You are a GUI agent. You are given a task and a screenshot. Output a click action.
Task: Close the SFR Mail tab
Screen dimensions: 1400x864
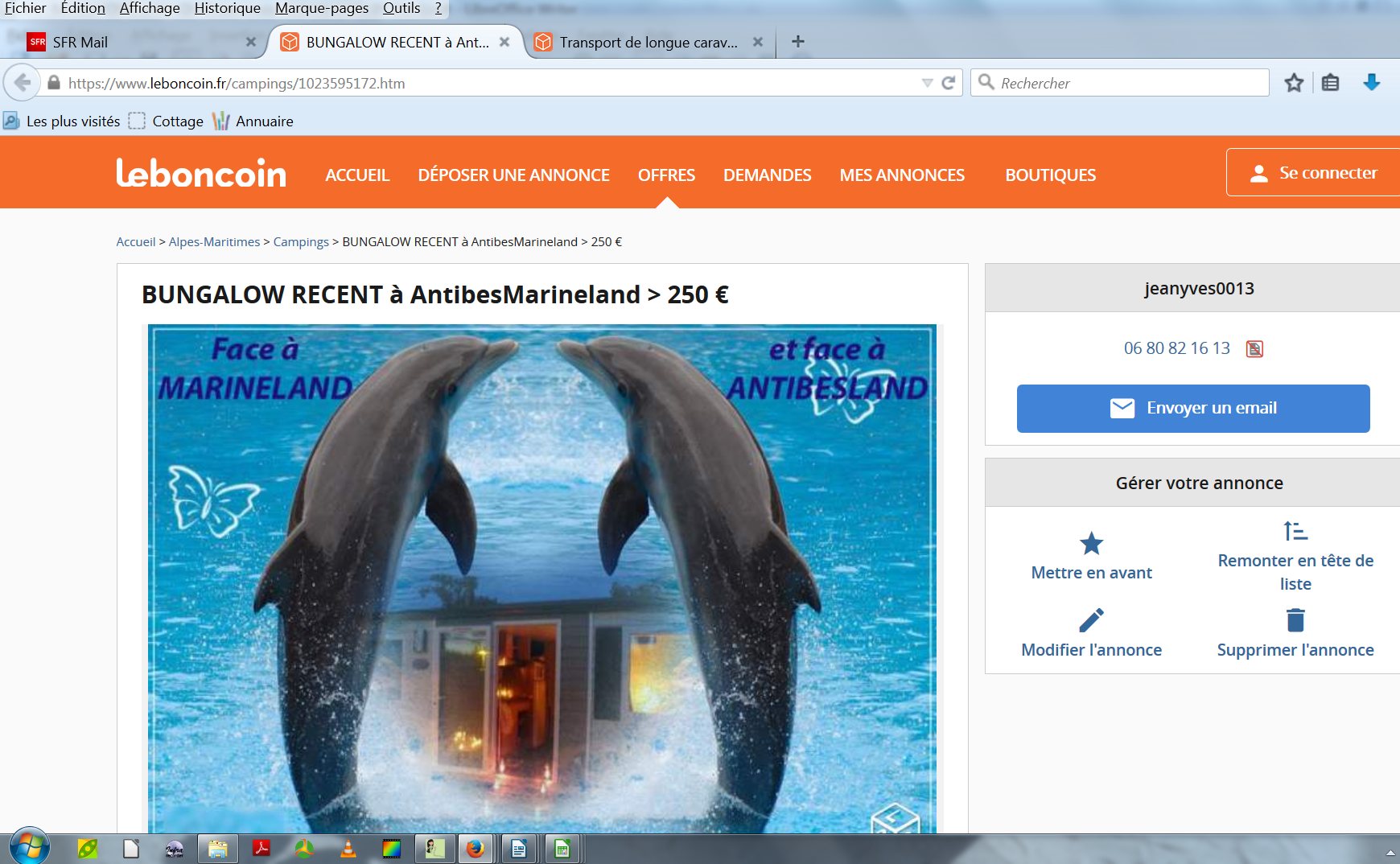(x=251, y=42)
